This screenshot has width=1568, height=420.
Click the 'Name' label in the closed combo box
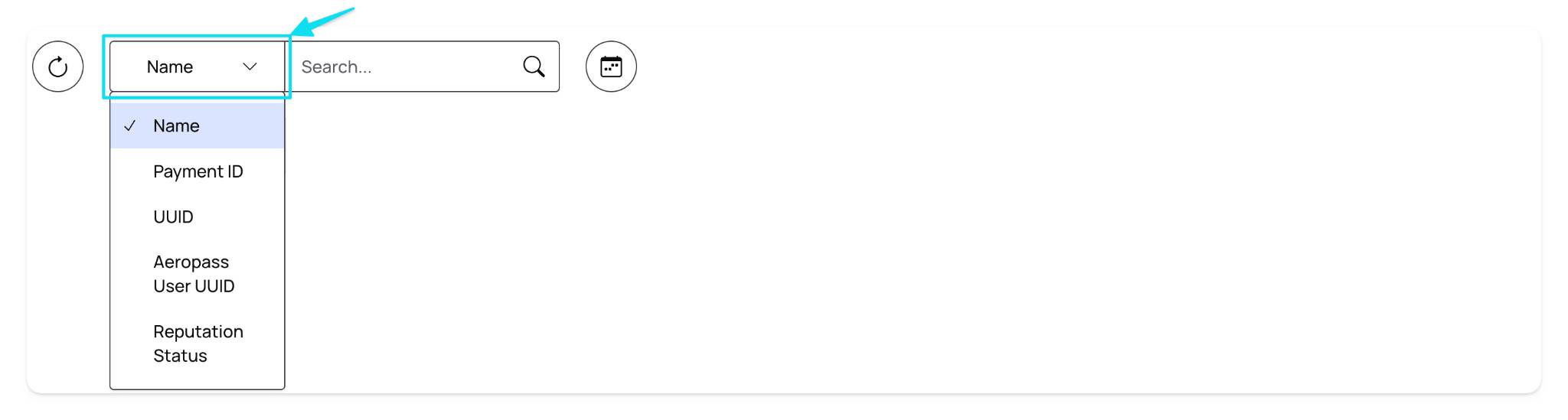169,67
